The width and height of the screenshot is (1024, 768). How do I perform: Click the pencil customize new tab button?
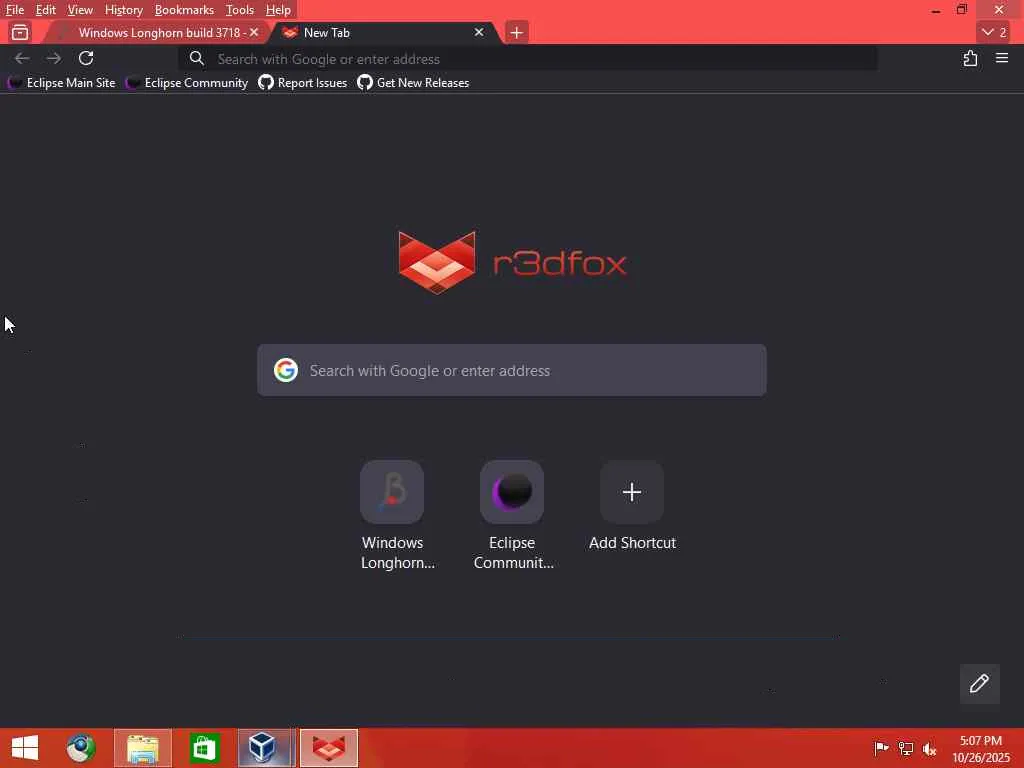pyautogui.click(x=980, y=684)
